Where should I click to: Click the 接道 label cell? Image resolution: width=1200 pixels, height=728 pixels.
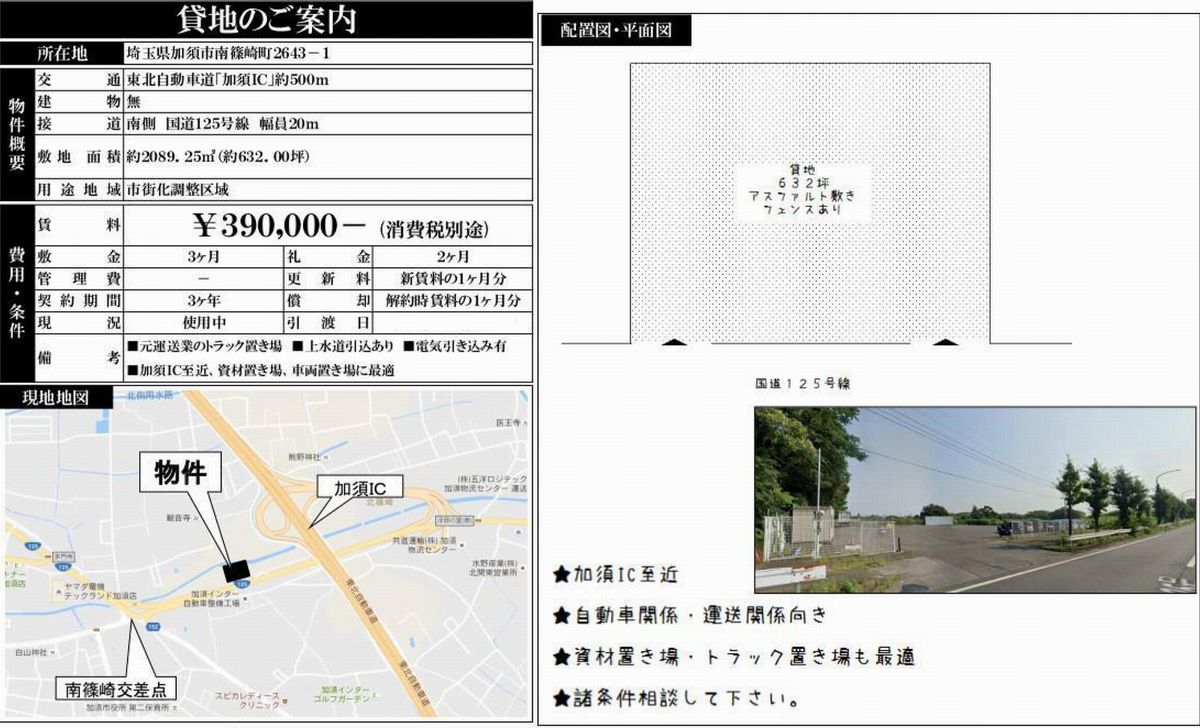tap(78, 123)
